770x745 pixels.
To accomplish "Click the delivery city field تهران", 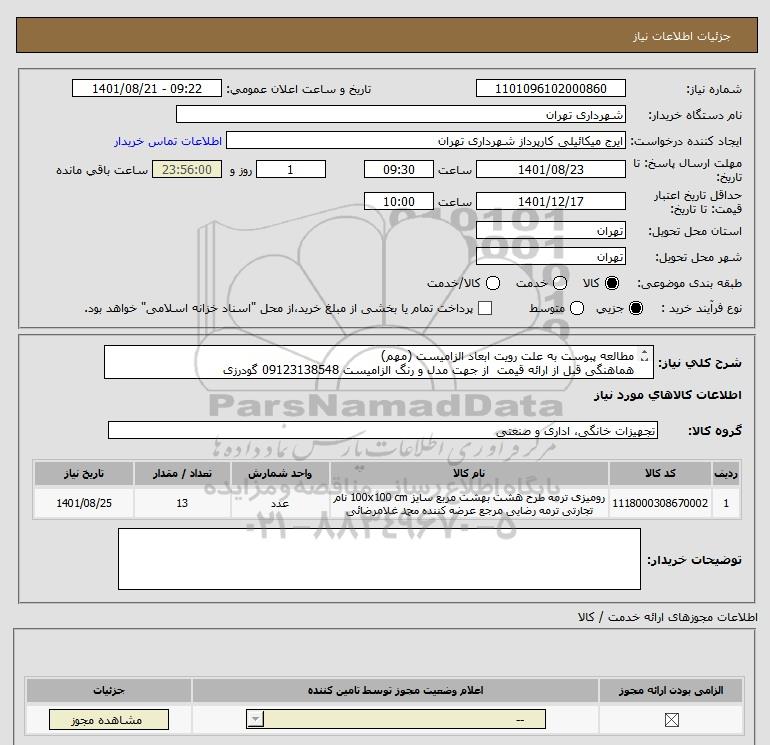I will click(x=550, y=256).
